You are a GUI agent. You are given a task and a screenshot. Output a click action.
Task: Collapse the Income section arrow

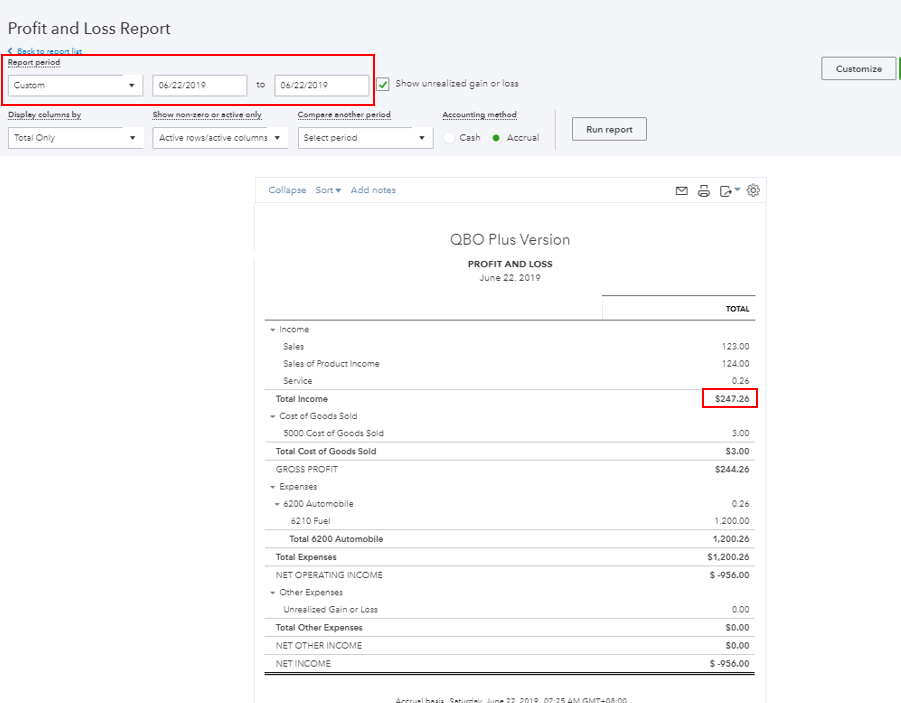coord(272,330)
